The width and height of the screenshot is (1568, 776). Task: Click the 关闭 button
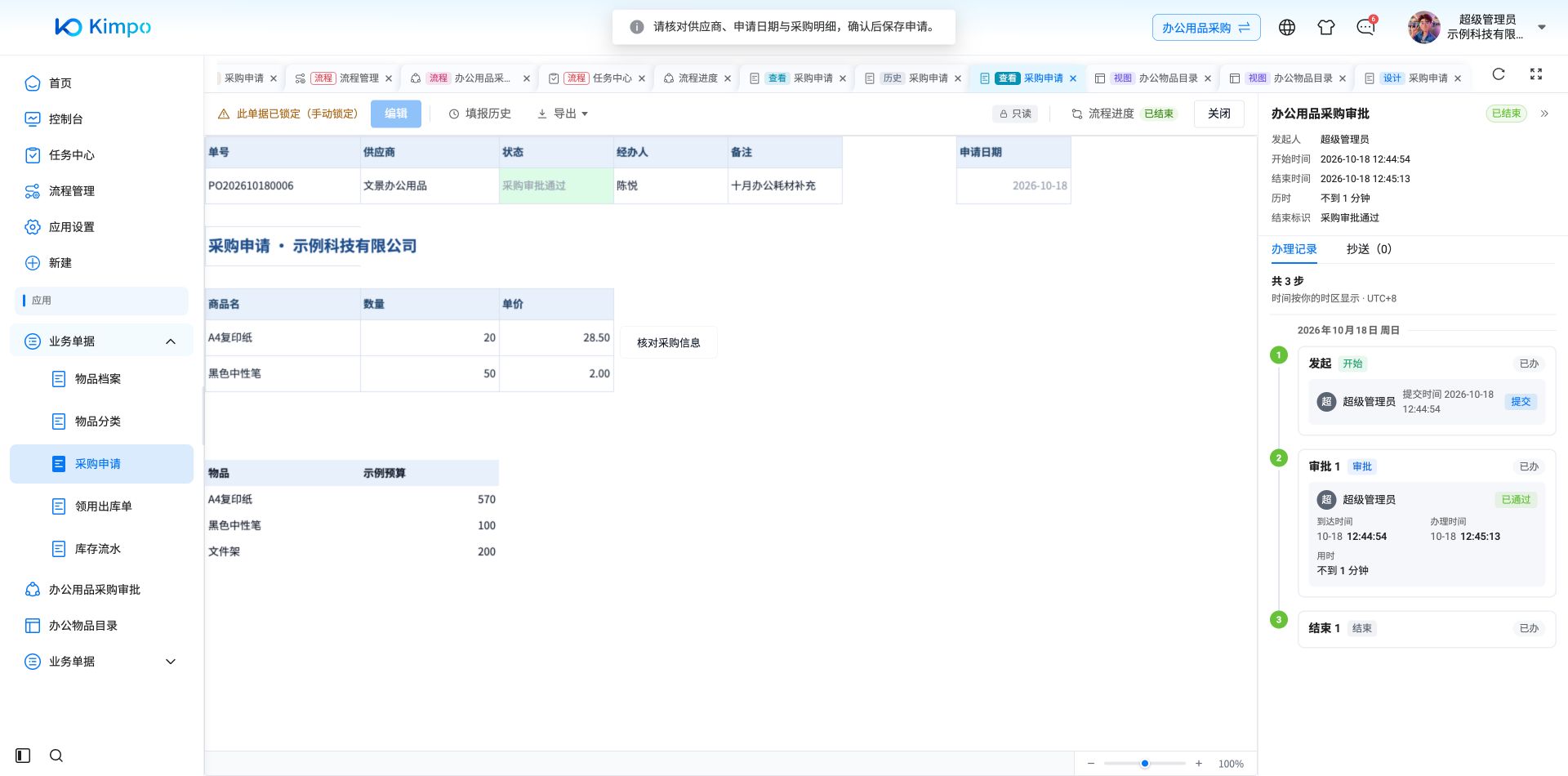pyautogui.click(x=1219, y=114)
